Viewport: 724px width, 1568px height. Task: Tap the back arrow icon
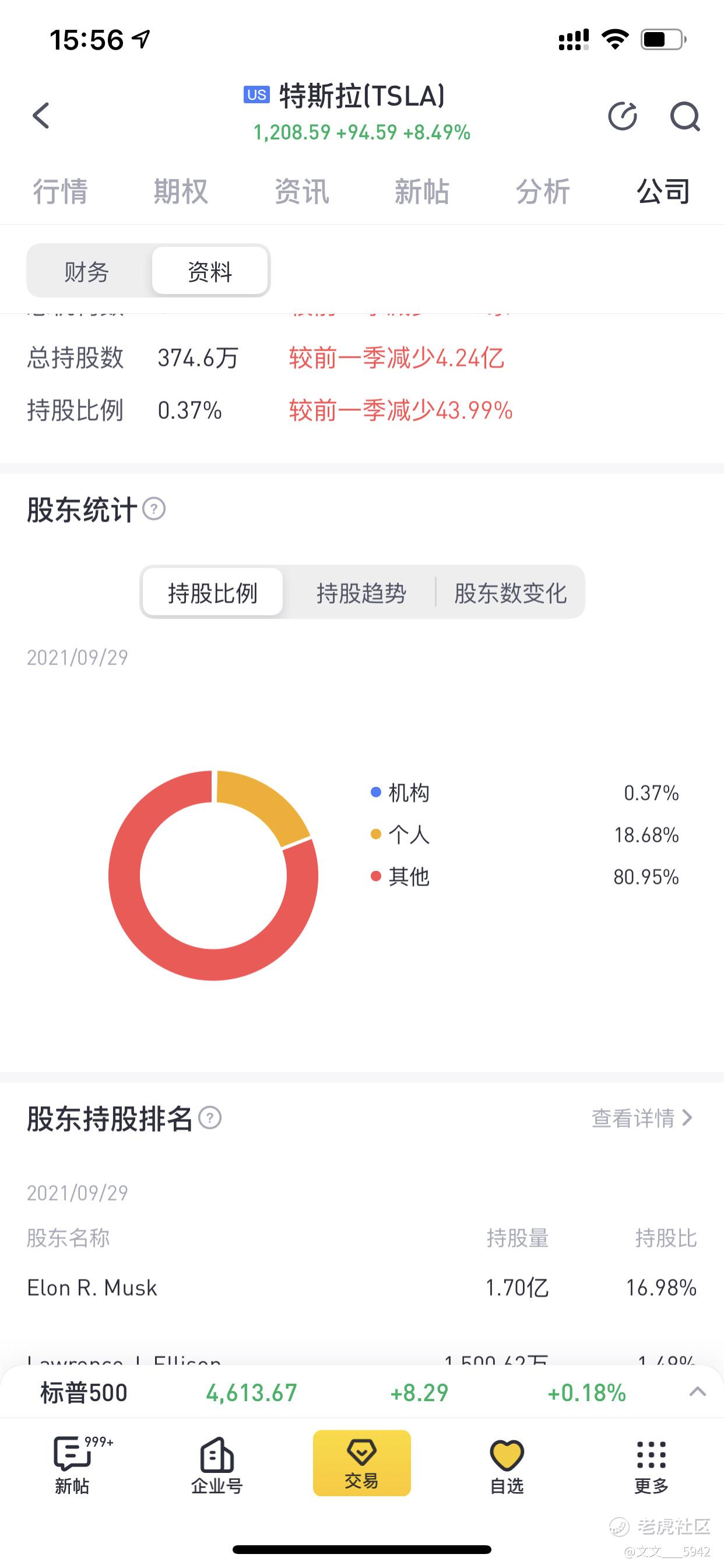[41, 116]
